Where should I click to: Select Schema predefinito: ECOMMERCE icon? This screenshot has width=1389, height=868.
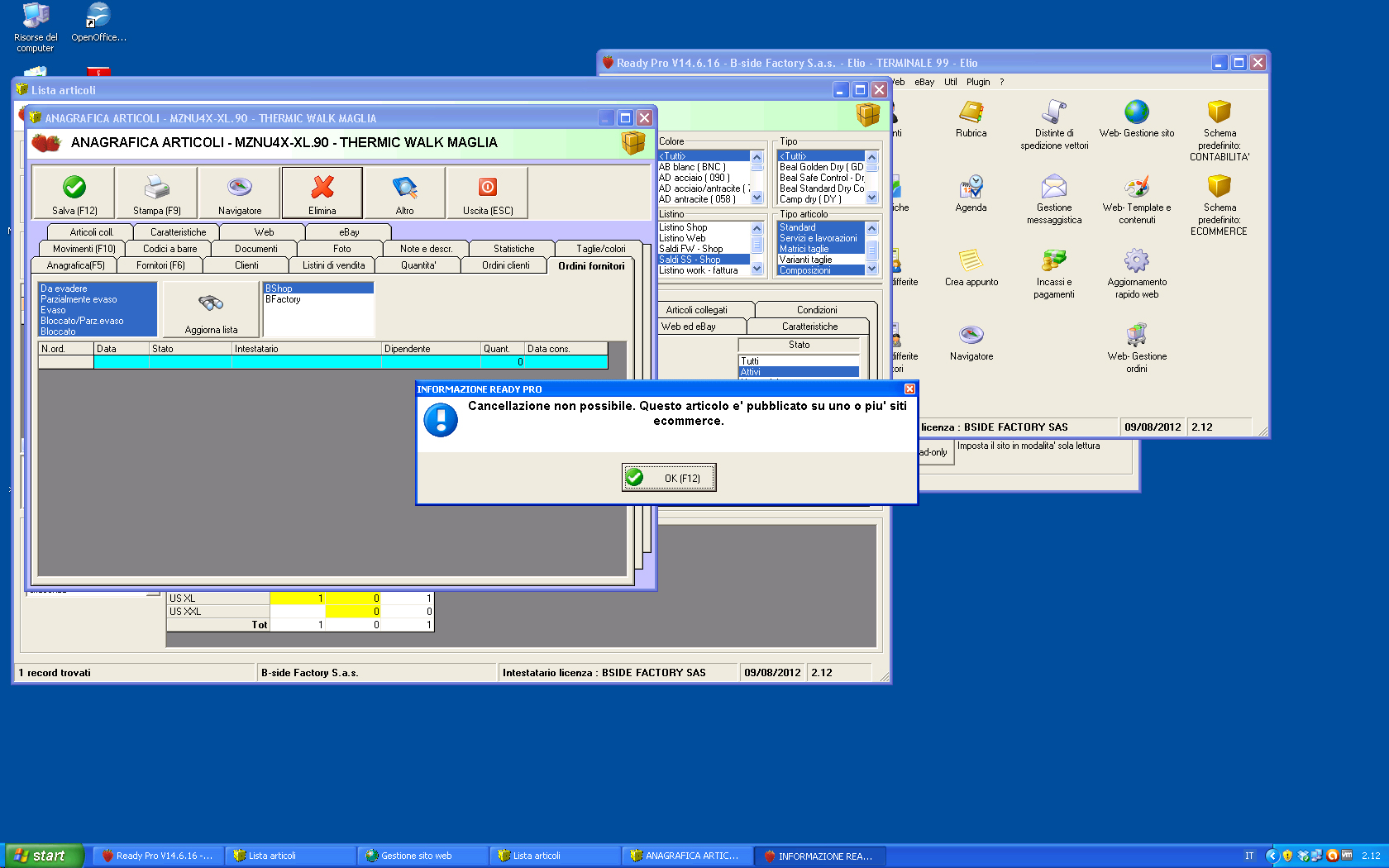[x=1220, y=186]
